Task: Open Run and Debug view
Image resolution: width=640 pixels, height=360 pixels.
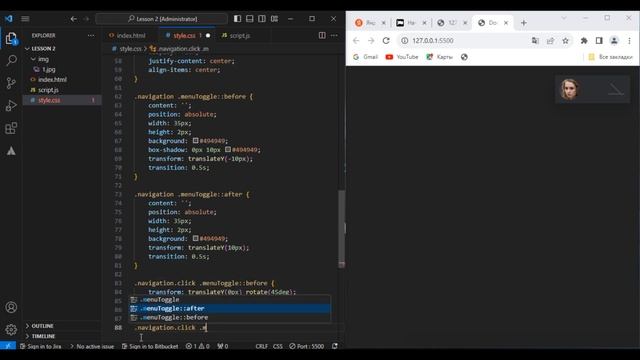Action: click(x=11, y=106)
